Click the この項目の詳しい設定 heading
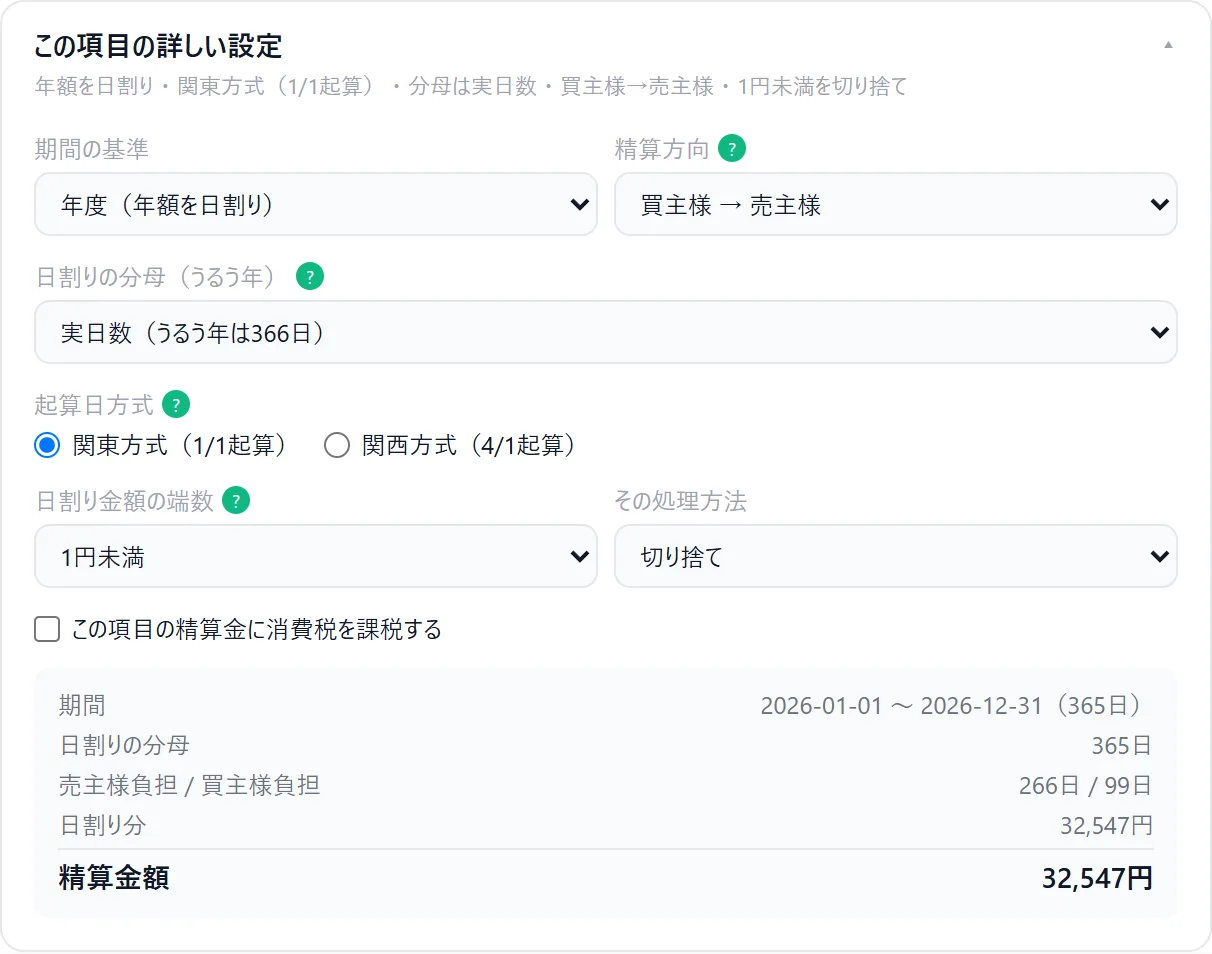Image resolution: width=1212 pixels, height=954 pixels. click(x=158, y=46)
